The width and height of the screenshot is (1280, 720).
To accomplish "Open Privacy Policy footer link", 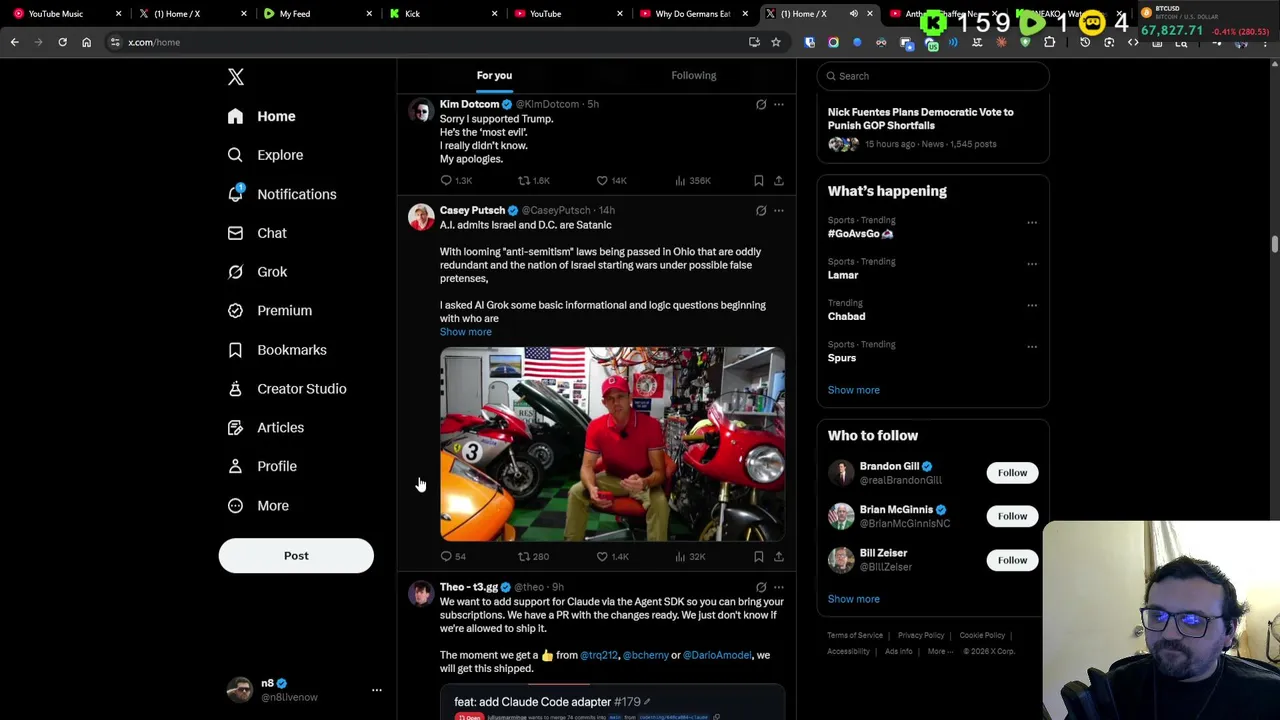I will point(921,636).
